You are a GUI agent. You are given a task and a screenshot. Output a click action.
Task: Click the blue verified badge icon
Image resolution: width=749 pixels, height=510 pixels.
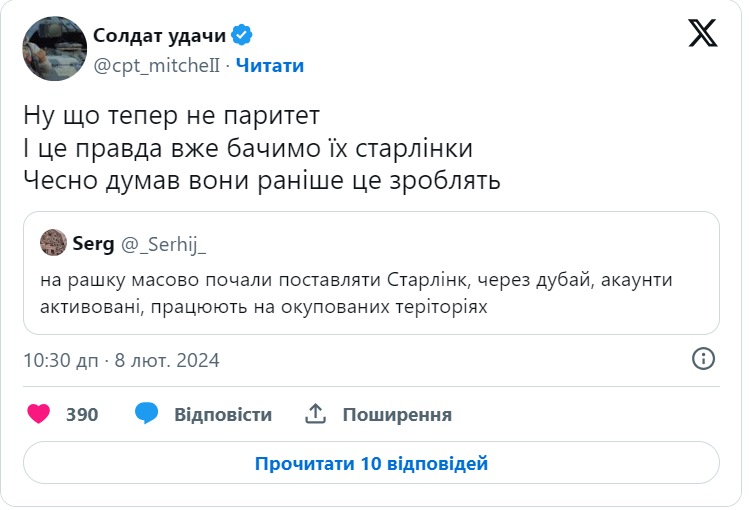click(x=242, y=36)
